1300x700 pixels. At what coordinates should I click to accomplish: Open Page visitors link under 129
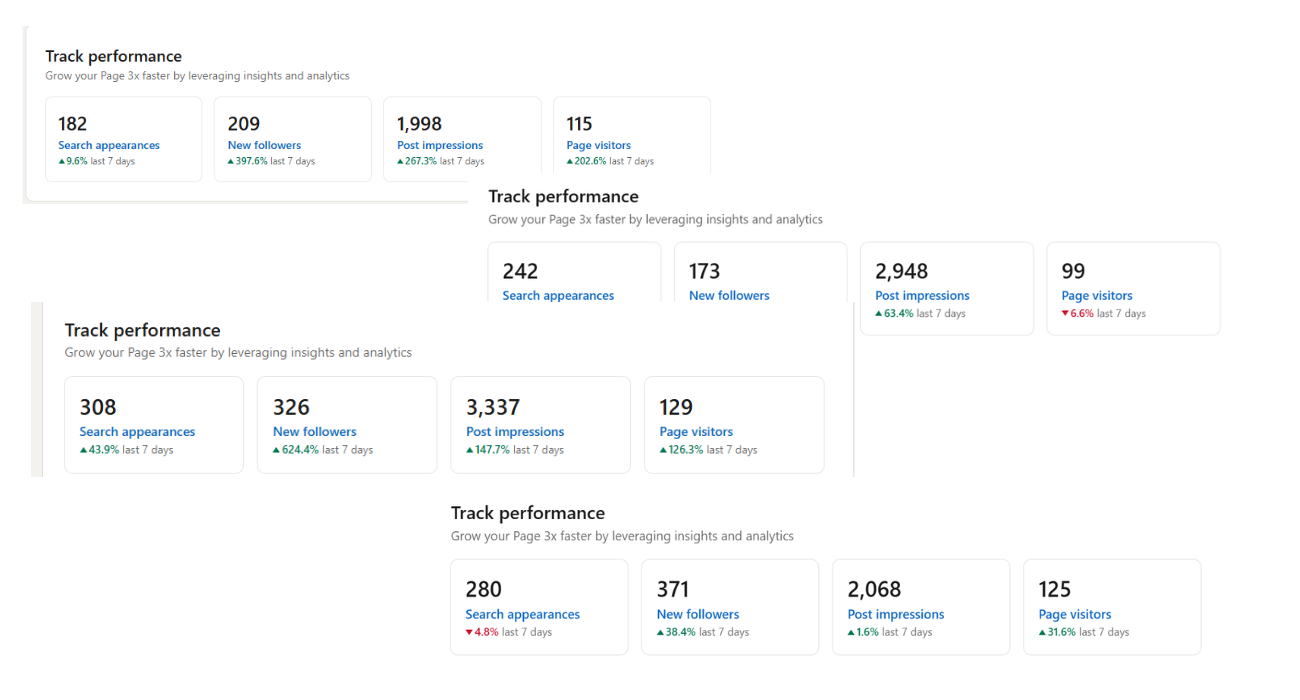(x=696, y=432)
